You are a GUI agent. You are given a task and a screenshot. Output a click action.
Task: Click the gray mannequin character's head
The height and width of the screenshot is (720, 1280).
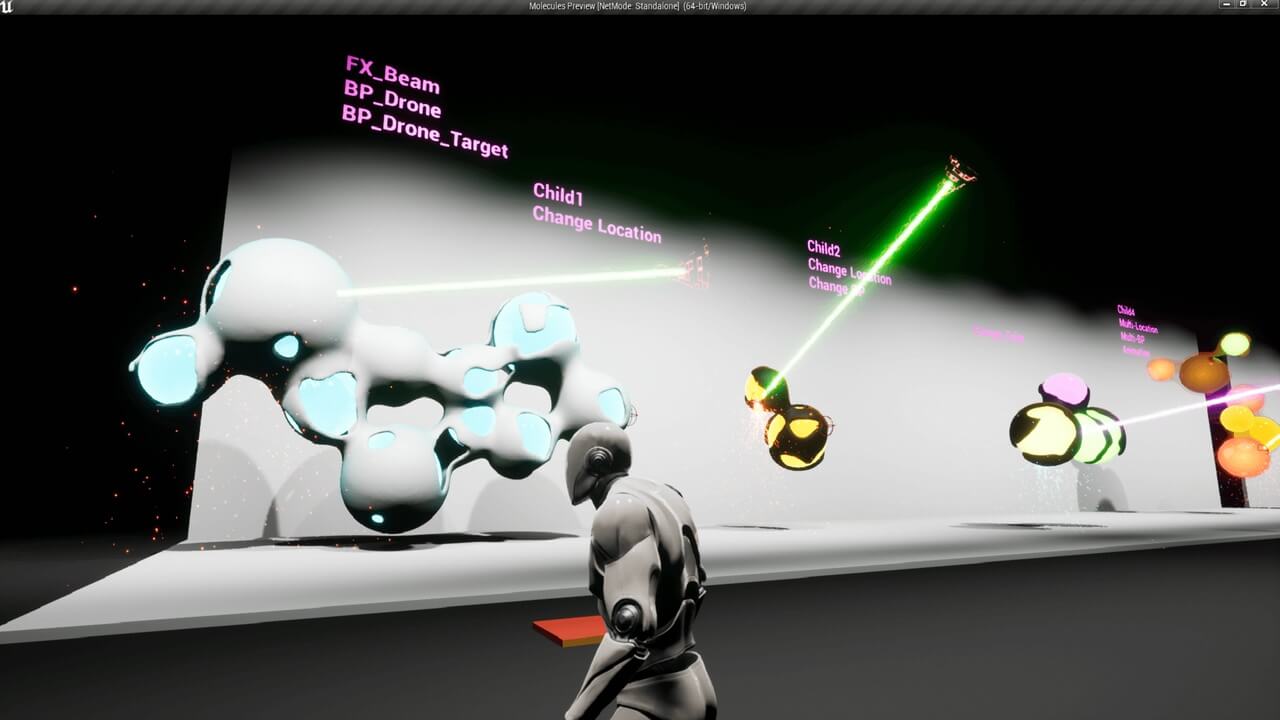pos(598,461)
